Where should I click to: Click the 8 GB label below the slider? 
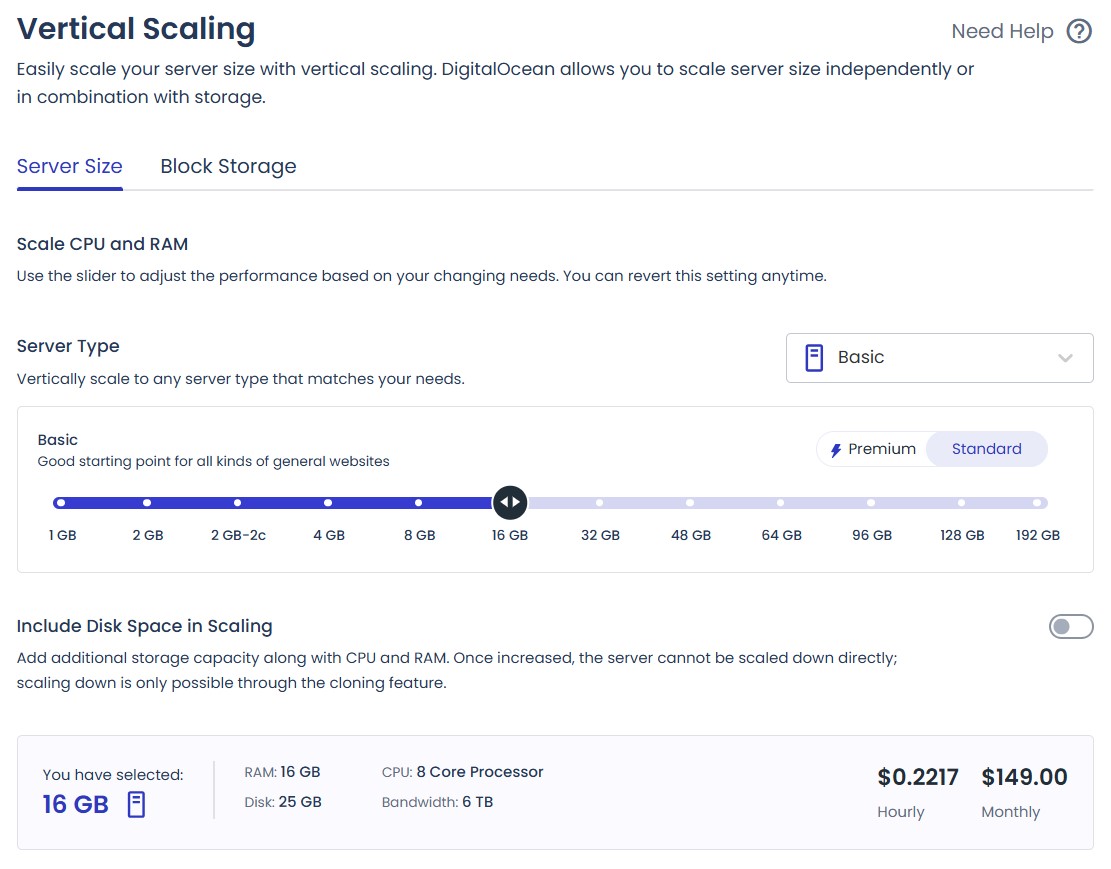point(419,535)
